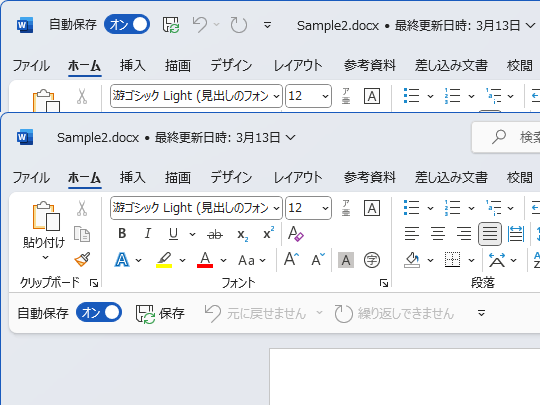Open 参考資料 tab in front window
540x405 pixels.
click(x=370, y=178)
